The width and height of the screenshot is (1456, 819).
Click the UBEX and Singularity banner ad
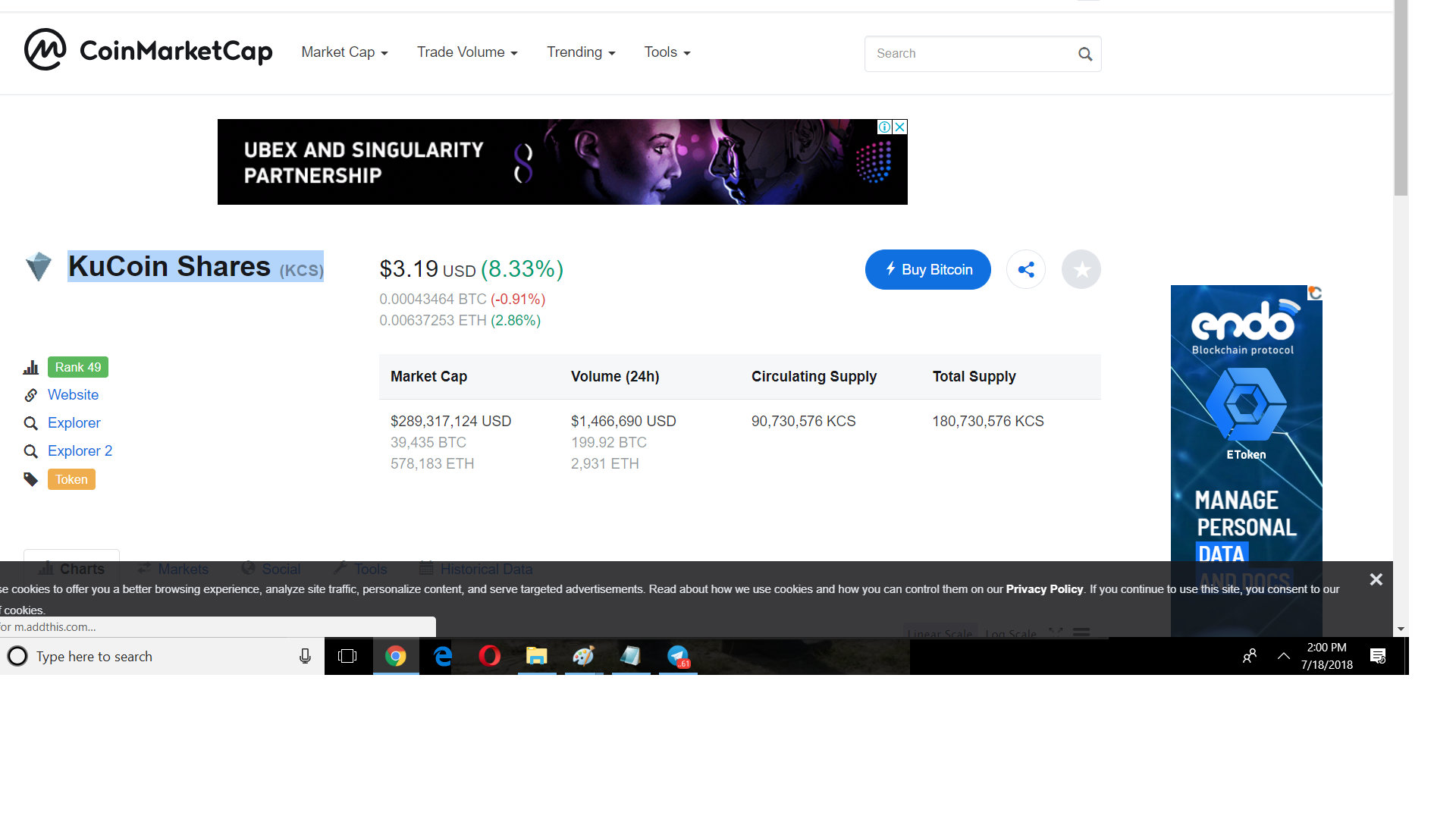pos(562,162)
